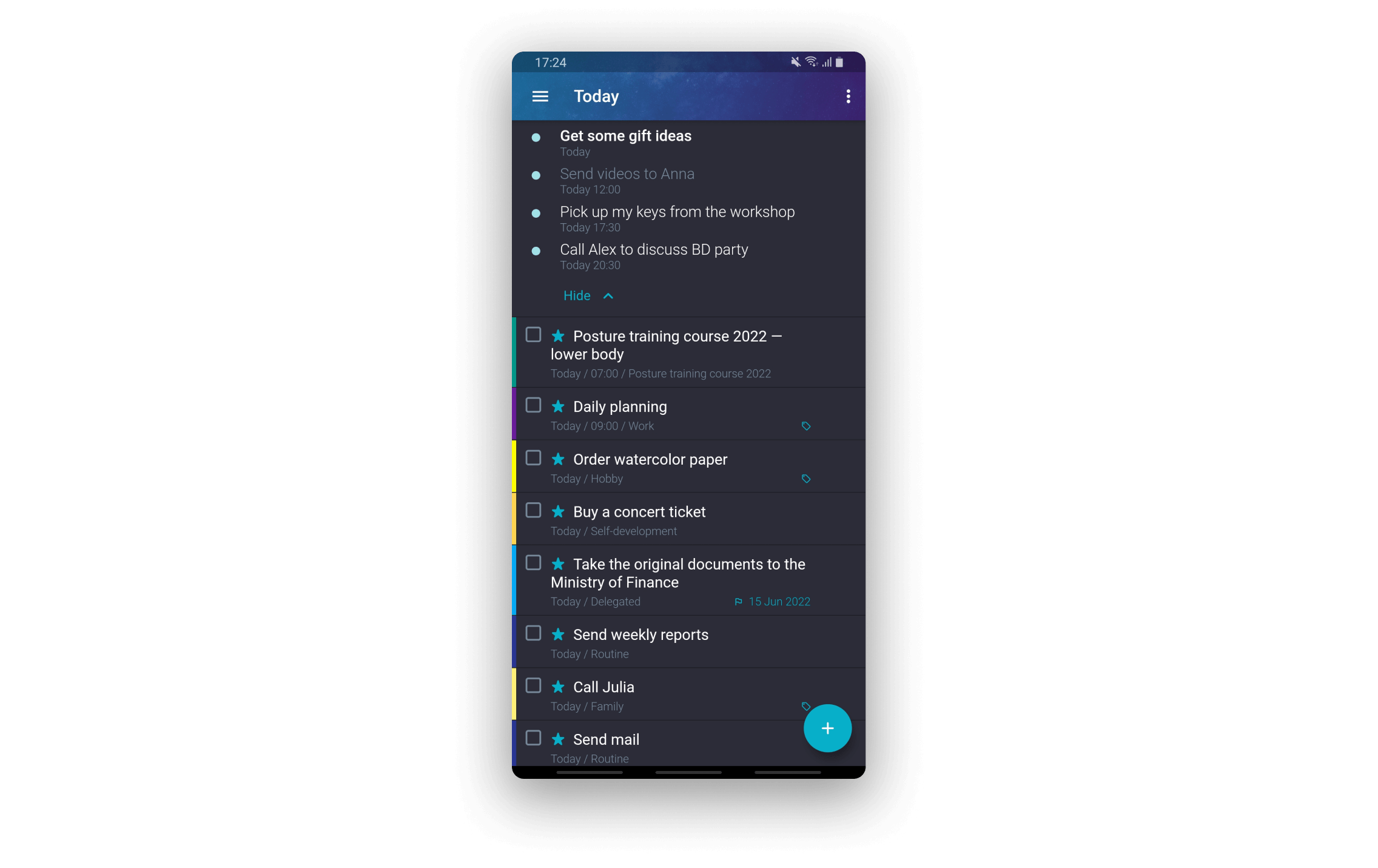The height and width of the screenshot is (868, 1378).
Task: Tap the tag icon on Call Julia
Action: point(806,706)
